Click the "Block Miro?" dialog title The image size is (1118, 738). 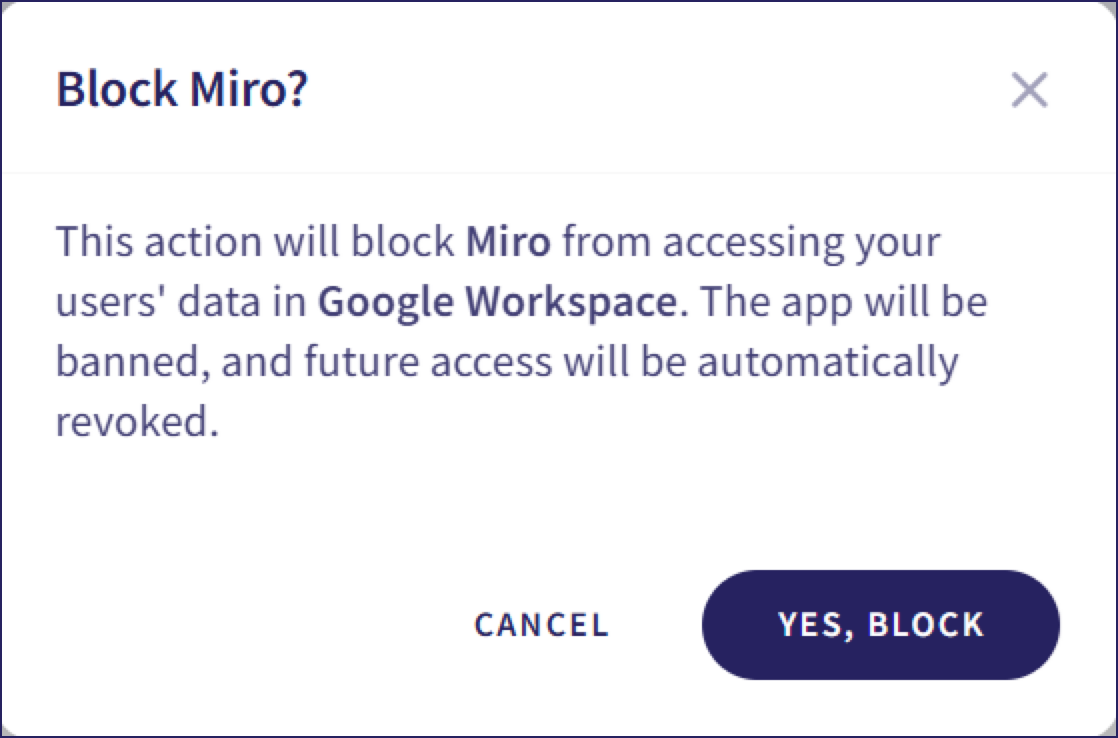(x=182, y=90)
